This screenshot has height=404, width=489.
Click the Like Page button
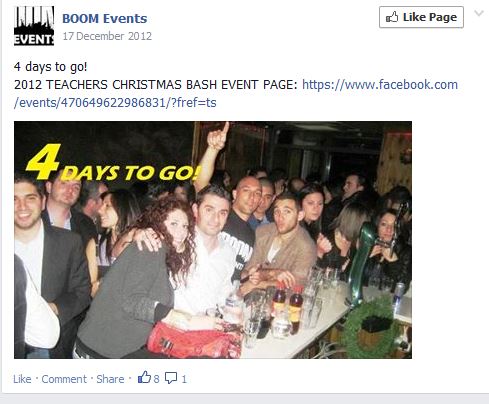421,17
